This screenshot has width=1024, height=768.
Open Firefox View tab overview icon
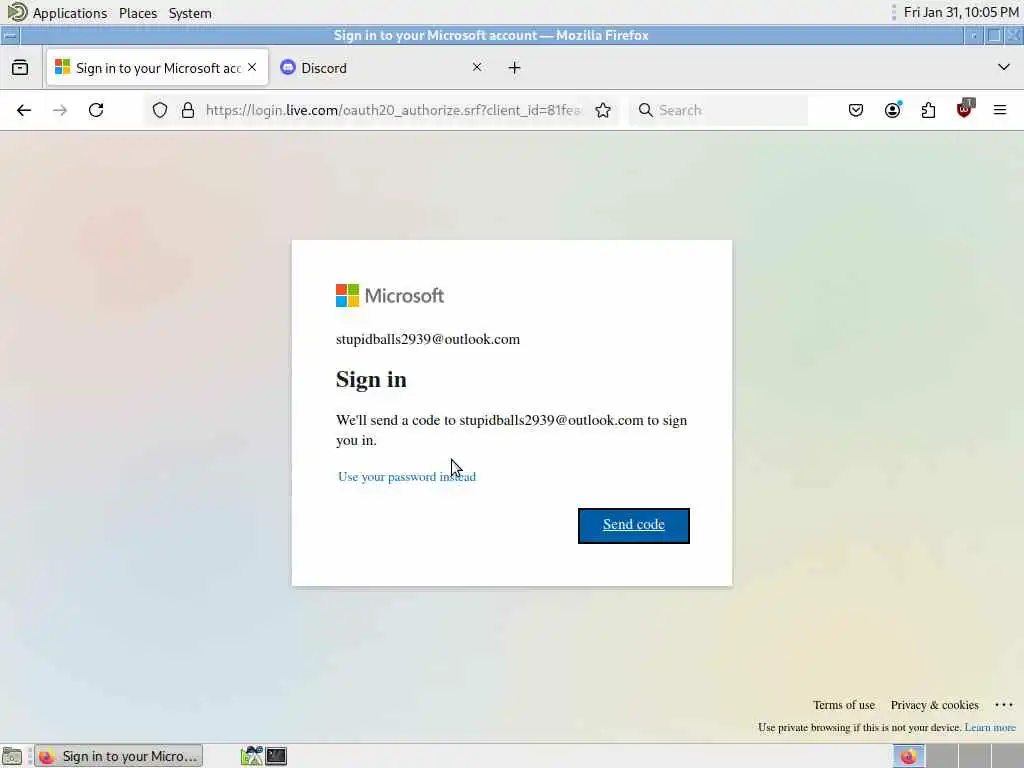[20, 67]
